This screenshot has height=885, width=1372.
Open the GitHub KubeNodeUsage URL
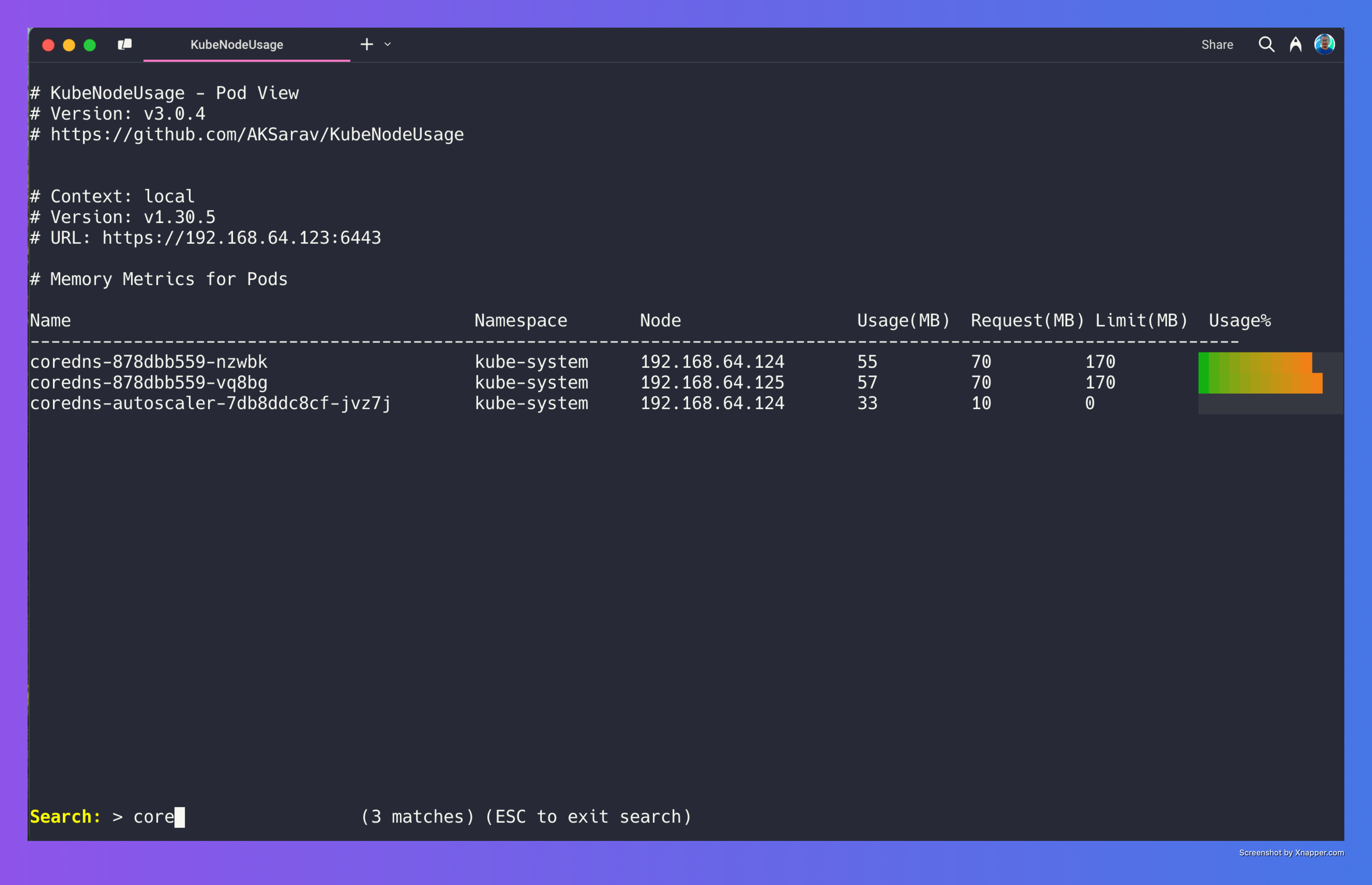pos(257,135)
